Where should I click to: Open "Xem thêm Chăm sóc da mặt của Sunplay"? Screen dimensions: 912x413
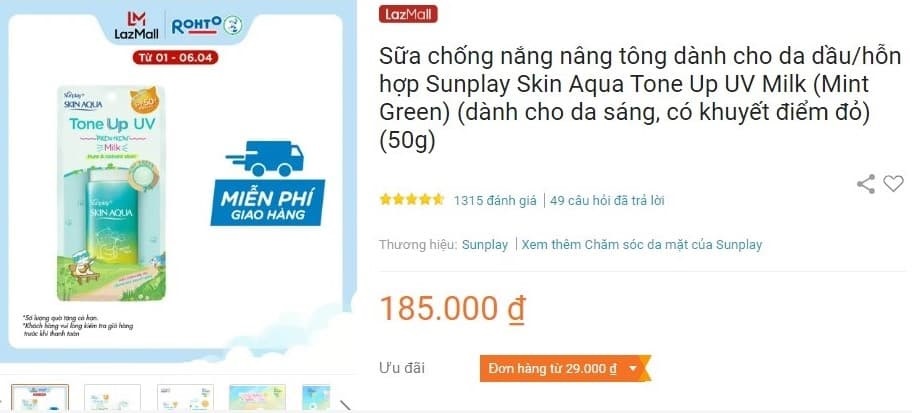click(642, 245)
